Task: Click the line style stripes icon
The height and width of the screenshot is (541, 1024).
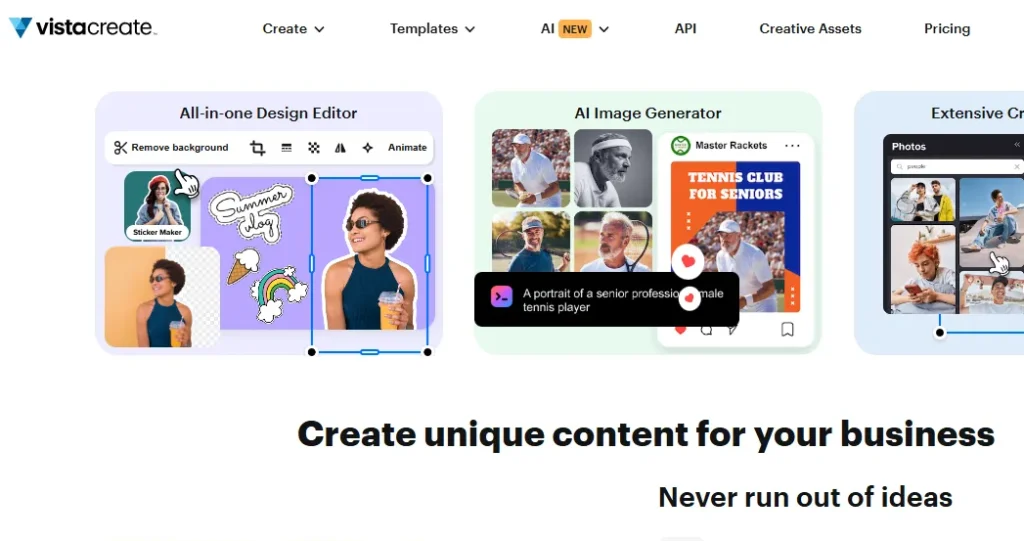Action: (286, 148)
